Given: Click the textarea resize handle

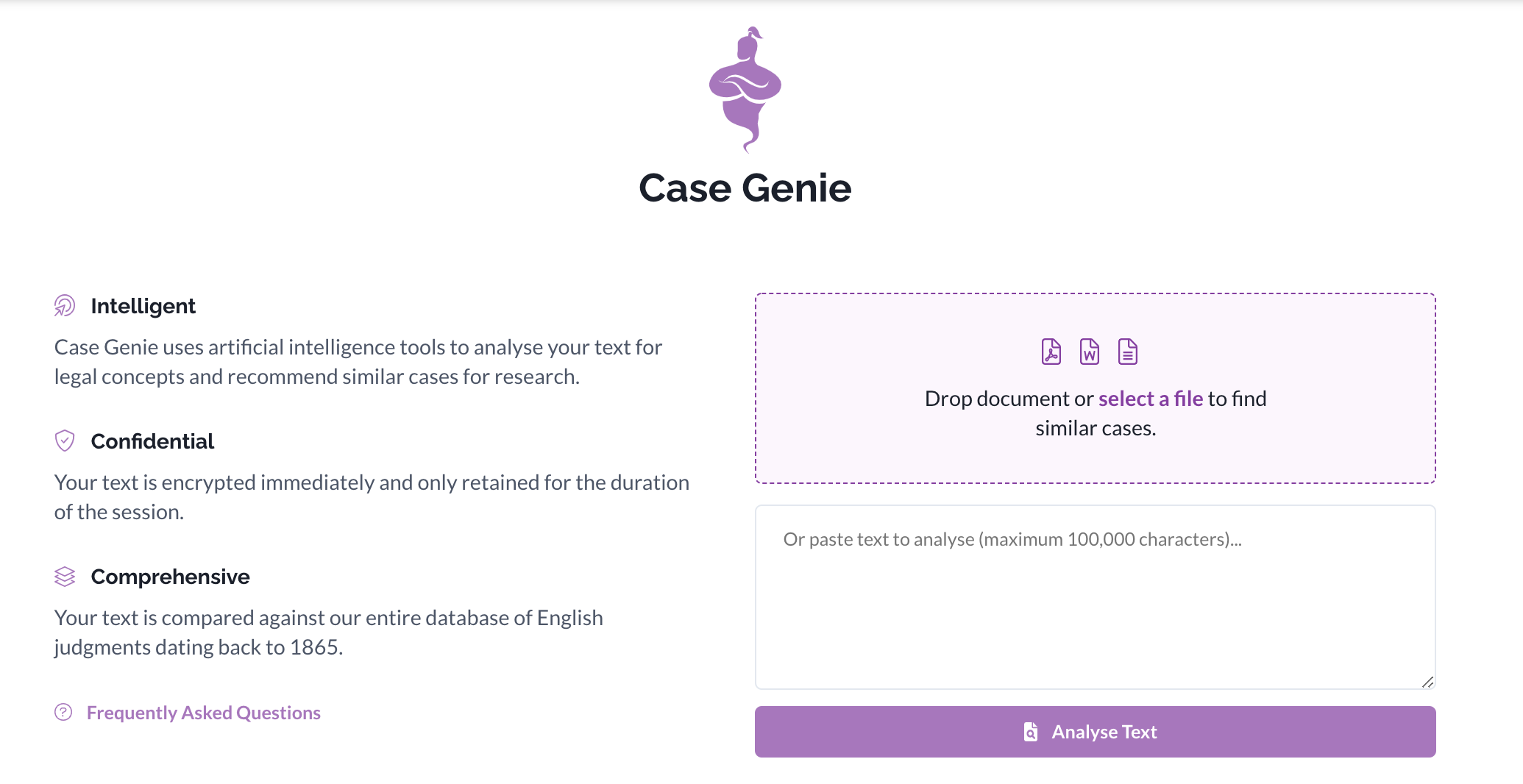Looking at the screenshot, I should [1428, 682].
